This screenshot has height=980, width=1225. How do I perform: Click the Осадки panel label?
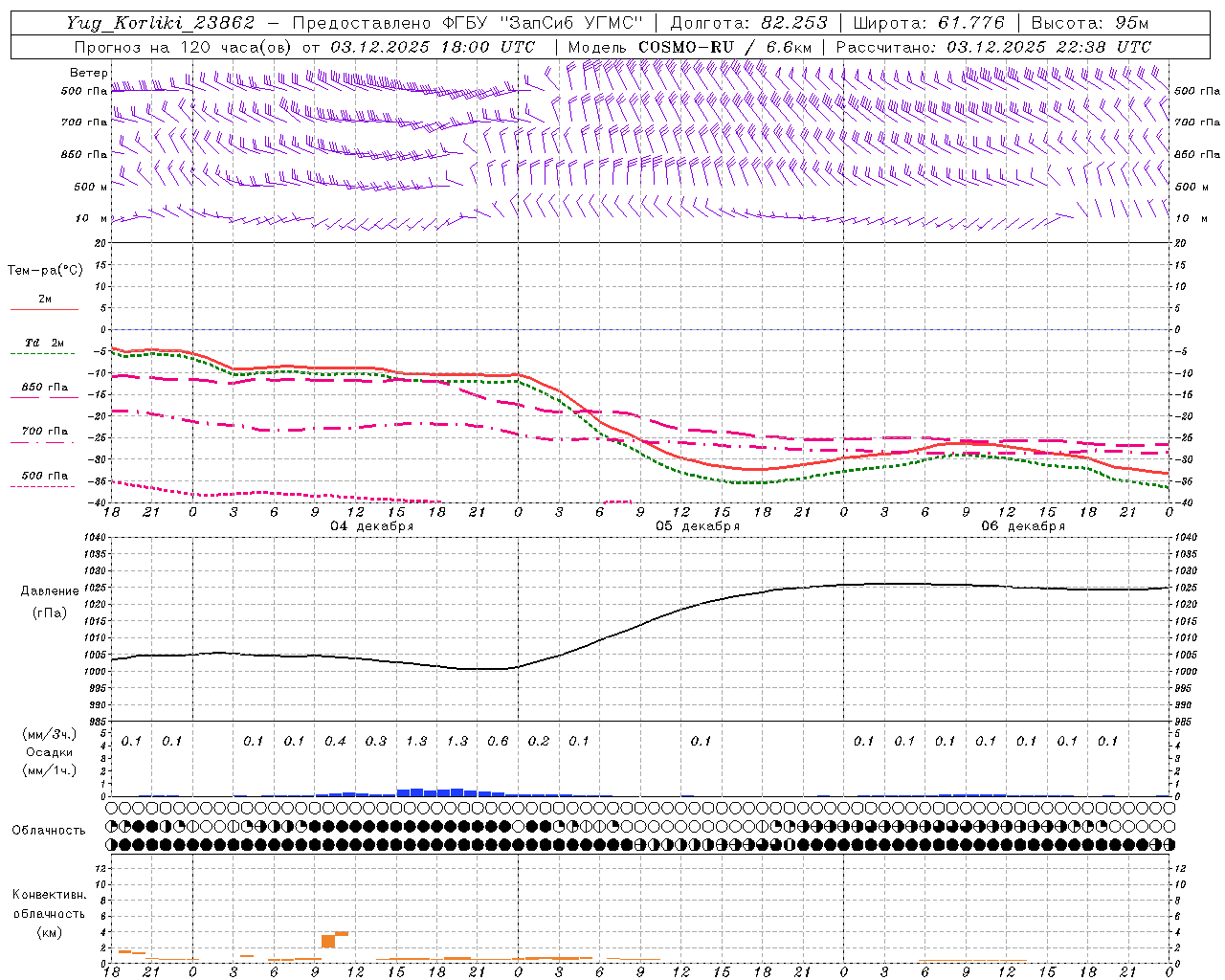(50, 752)
